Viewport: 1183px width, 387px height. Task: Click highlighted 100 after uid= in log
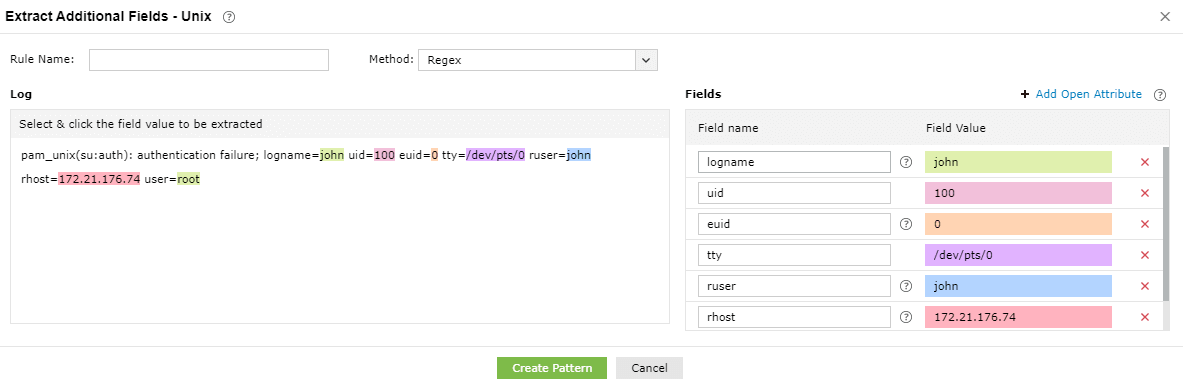click(x=384, y=155)
